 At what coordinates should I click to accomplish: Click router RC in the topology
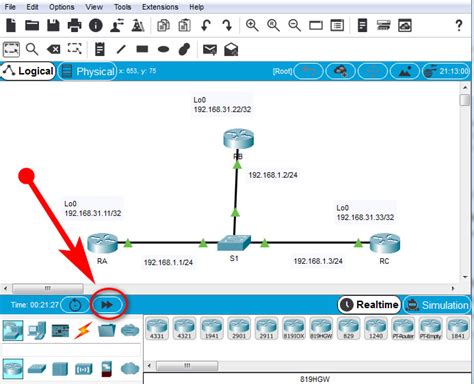[x=385, y=243]
